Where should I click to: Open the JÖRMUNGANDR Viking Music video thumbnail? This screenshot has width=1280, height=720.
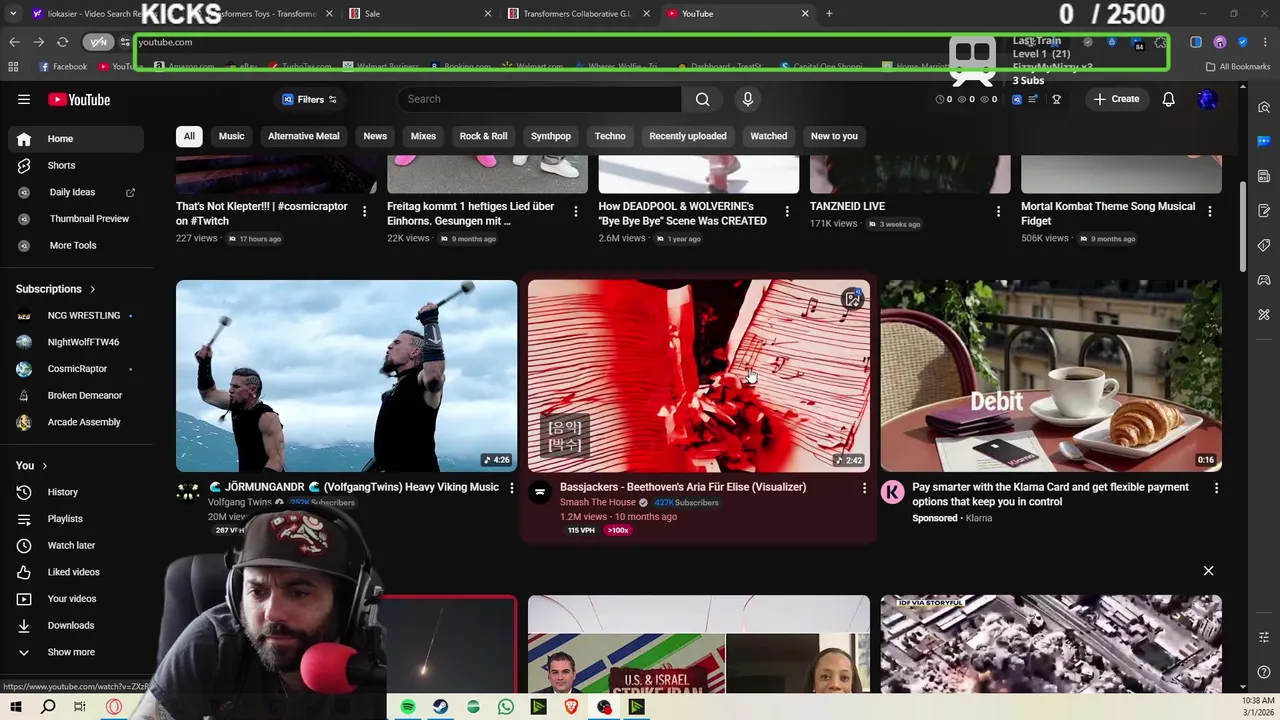(346, 376)
